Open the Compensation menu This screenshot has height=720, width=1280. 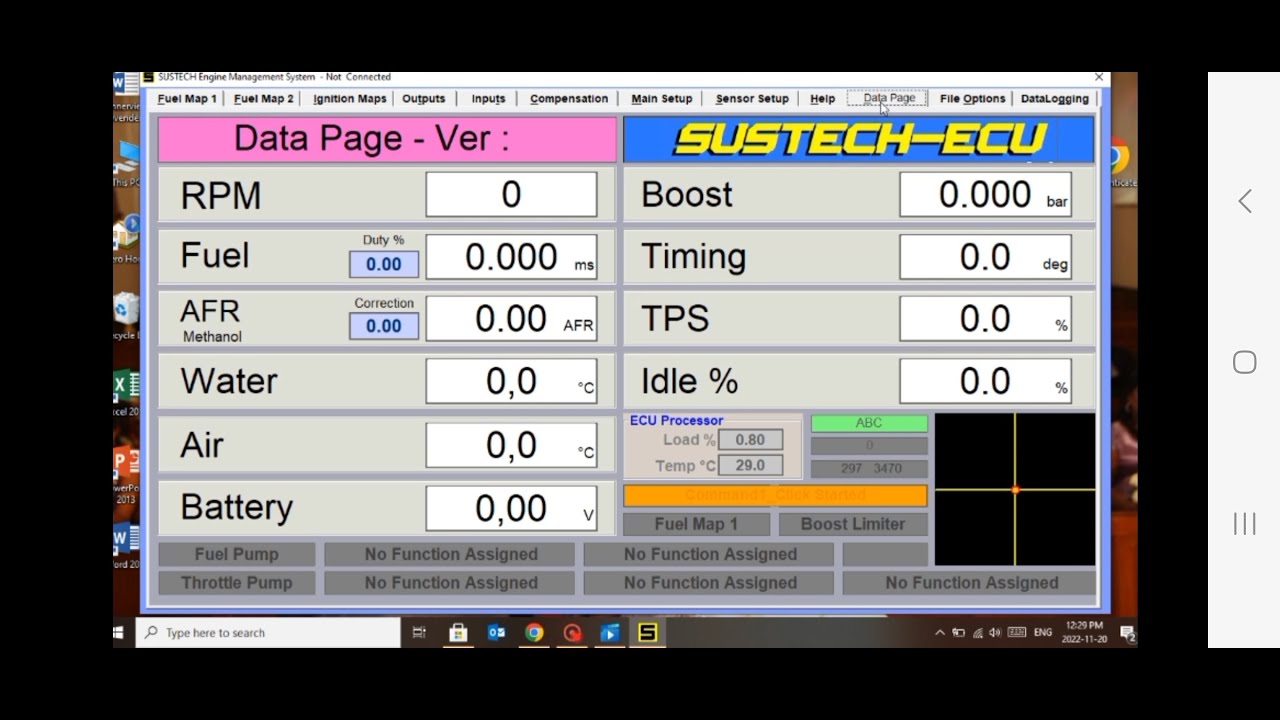tap(569, 99)
